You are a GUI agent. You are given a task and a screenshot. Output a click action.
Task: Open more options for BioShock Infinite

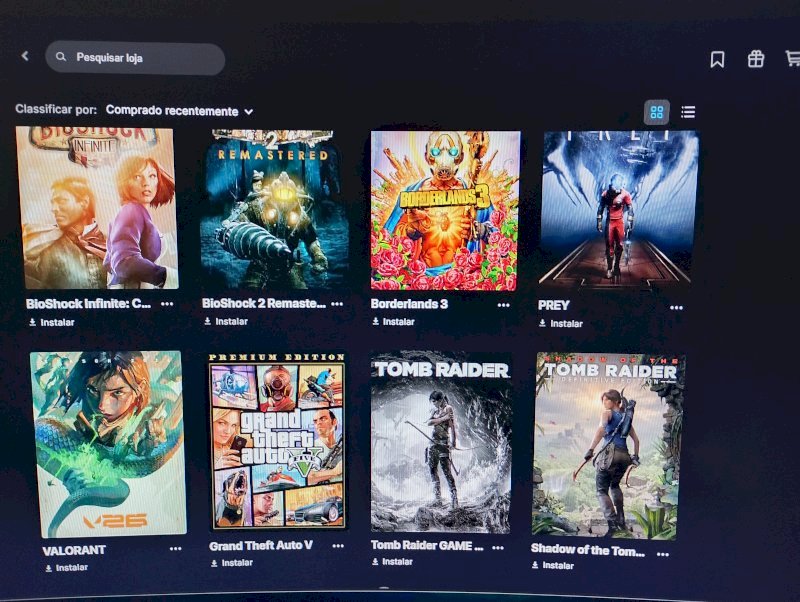(167, 304)
